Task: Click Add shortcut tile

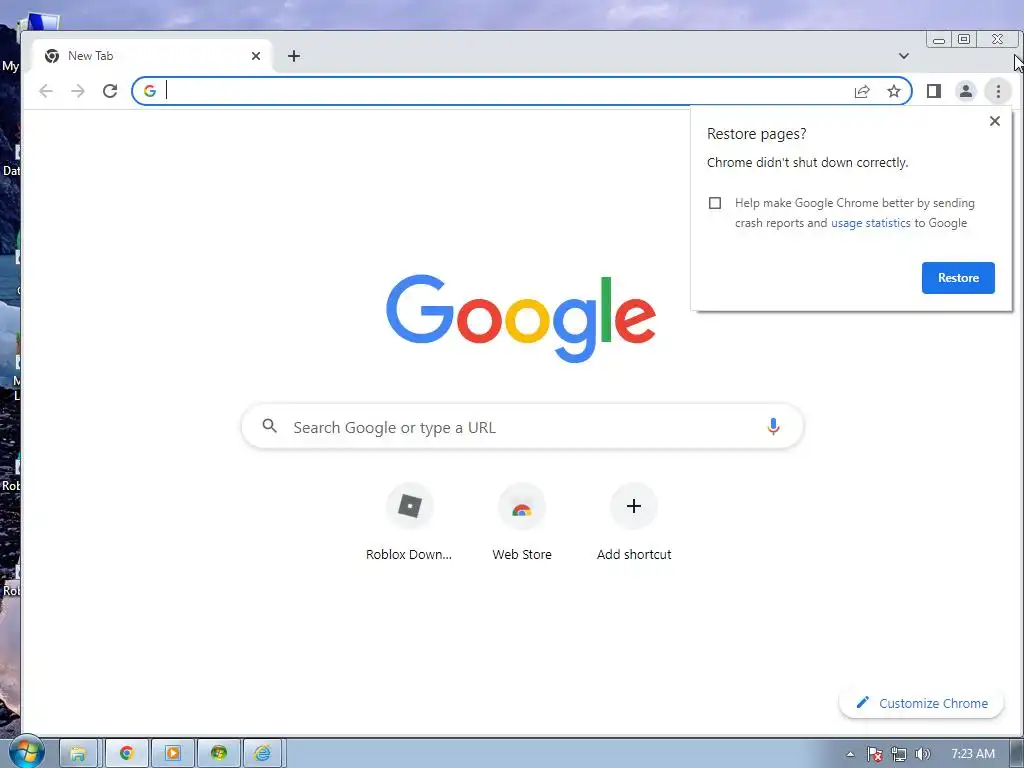Action: (x=633, y=522)
